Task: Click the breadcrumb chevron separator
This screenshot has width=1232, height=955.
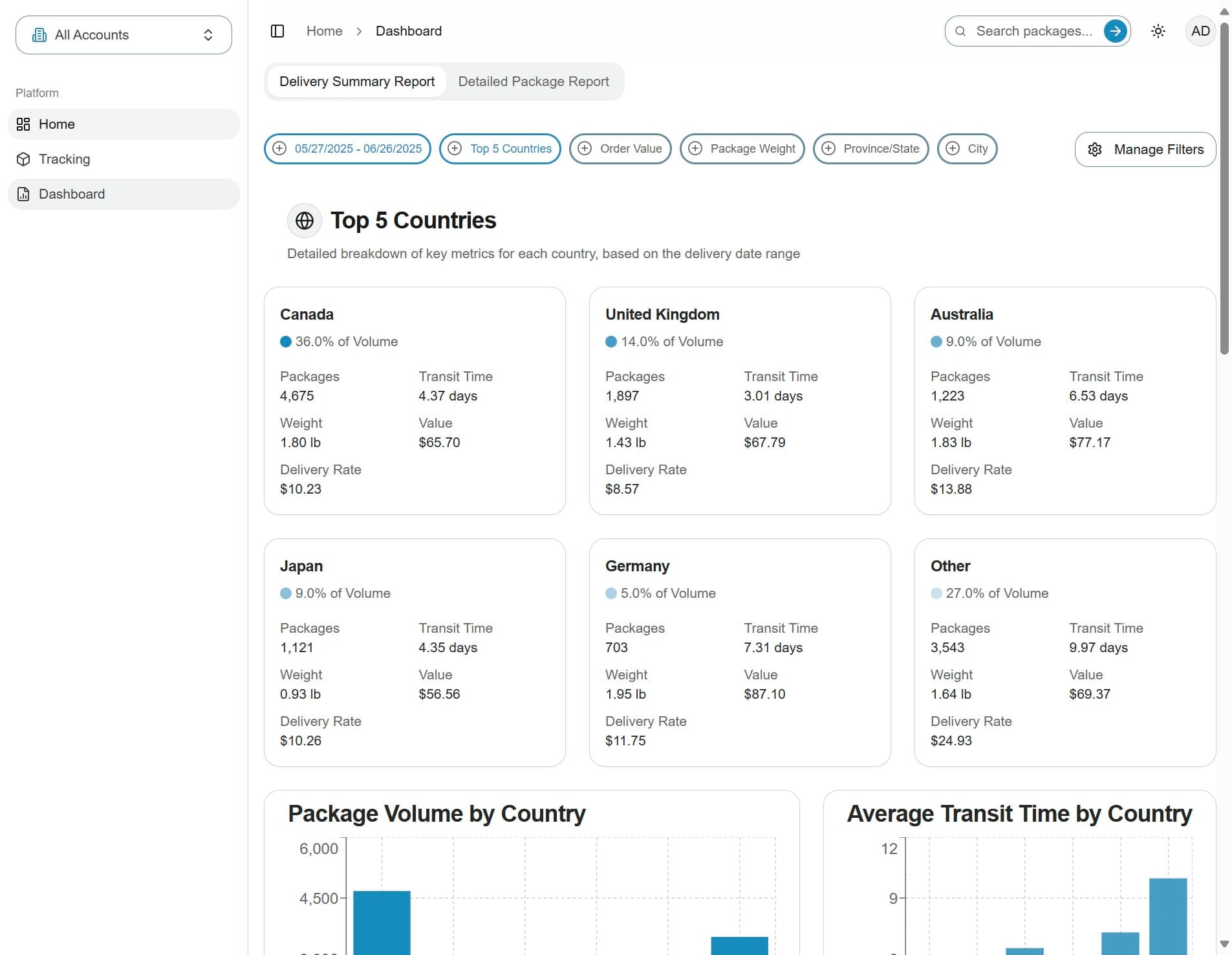Action: 359,31
